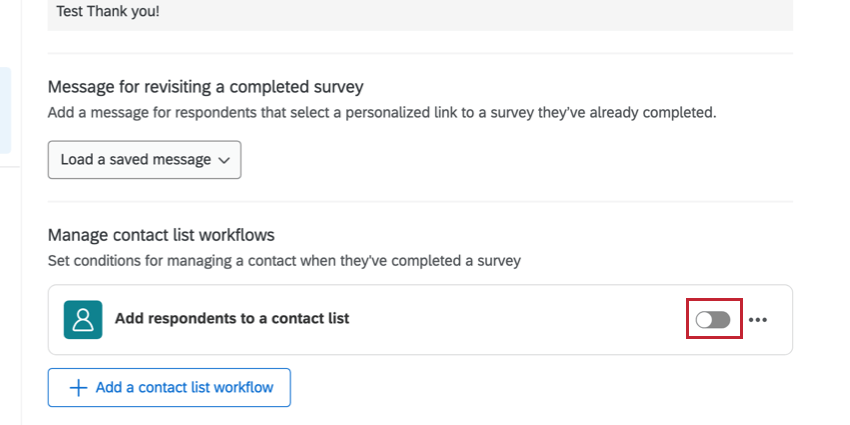This screenshot has width=850, height=425.
Task: Click the Manage contact list workflows heading
Action: [161, 235]
